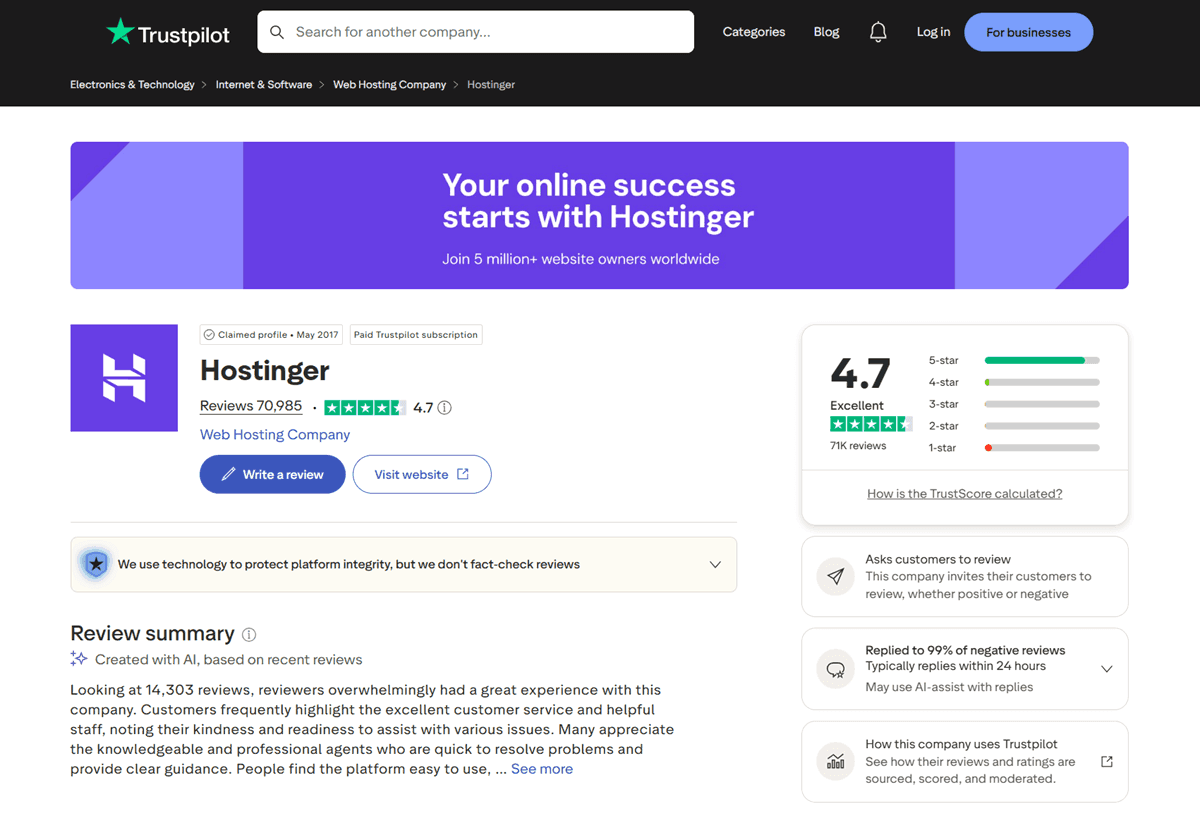The height and width of the screenshot is (820, 1200).
Task: Click the search magnifier icon
Action: point(277,32)
